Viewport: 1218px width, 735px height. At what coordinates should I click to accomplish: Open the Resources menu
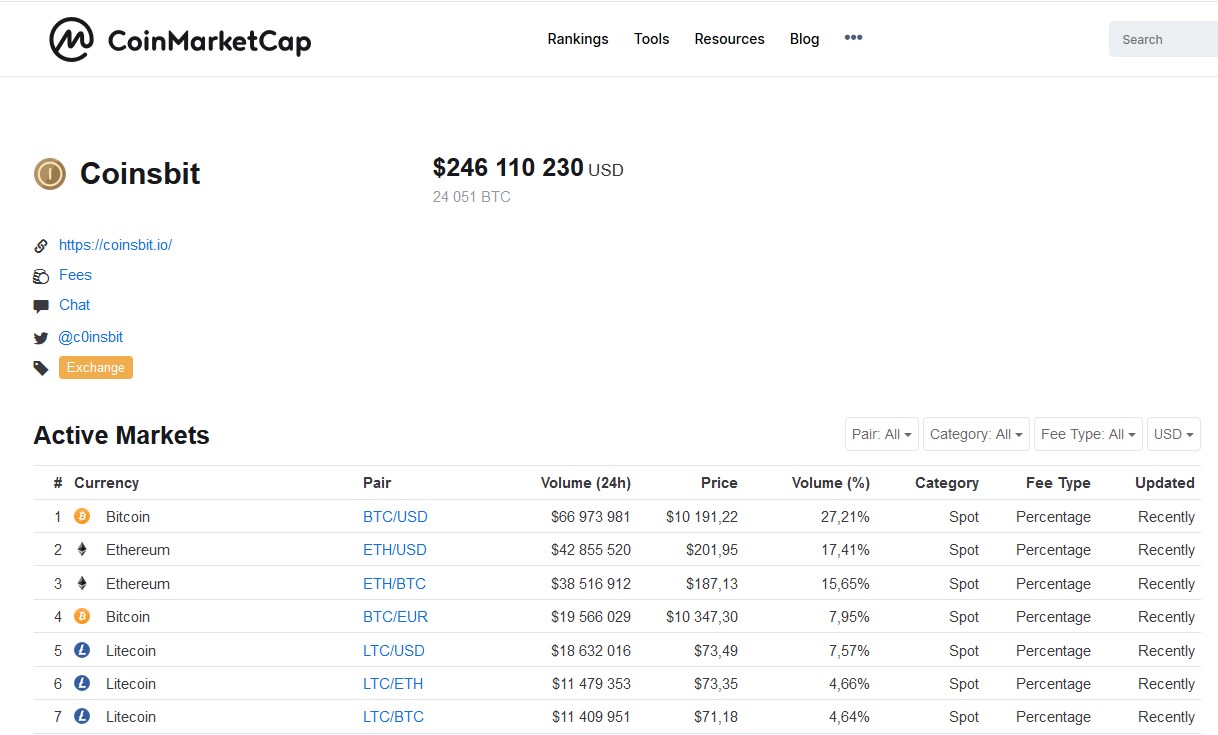coord(729,39)
